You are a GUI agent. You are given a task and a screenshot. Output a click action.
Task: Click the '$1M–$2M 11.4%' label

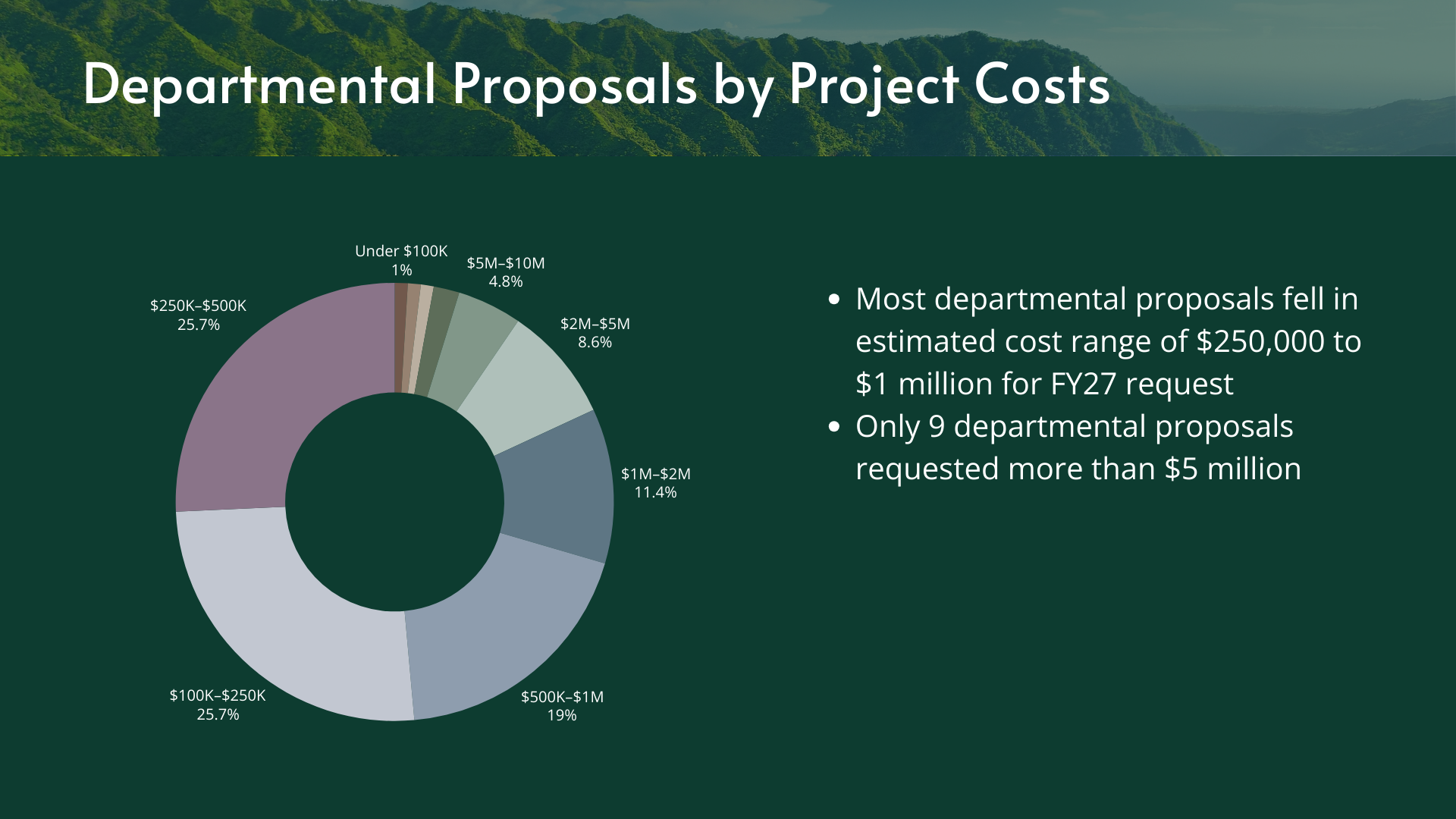(x=655, y=482)
